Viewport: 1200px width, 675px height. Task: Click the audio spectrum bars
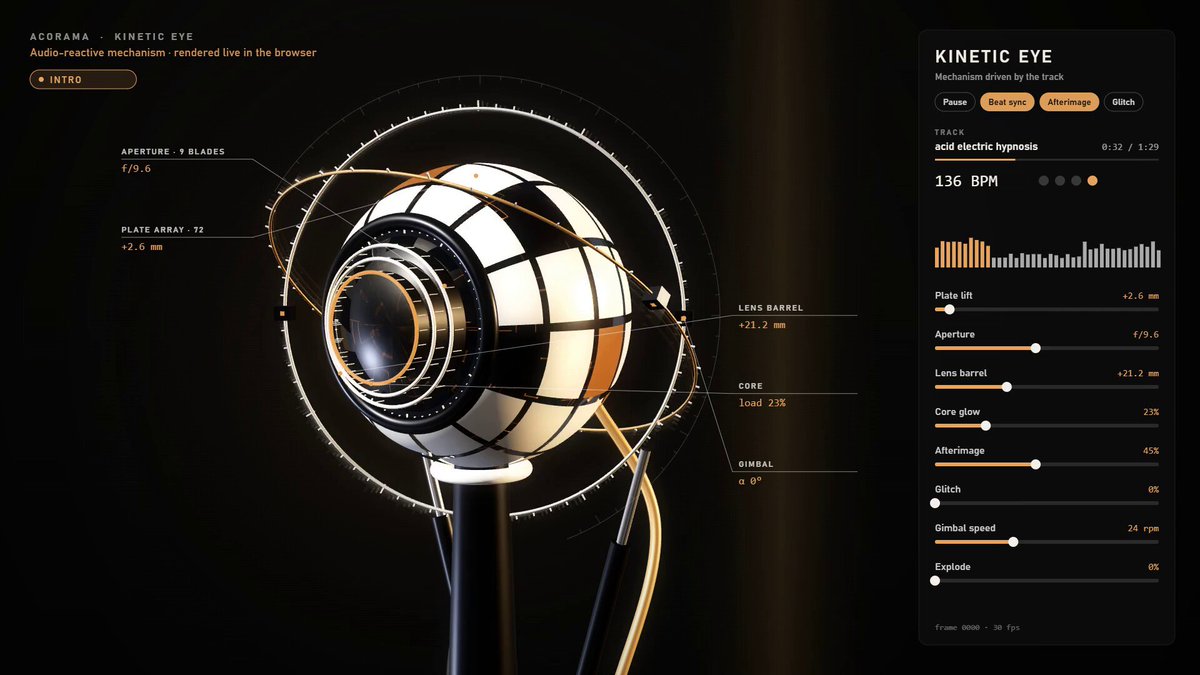click(x=1047, y=253)
